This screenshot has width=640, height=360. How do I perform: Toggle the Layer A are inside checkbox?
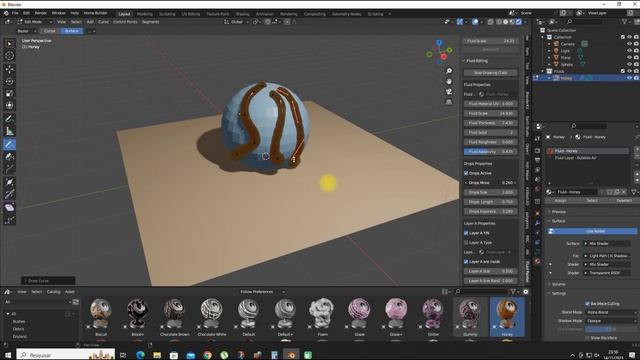(x=466, y=262)
